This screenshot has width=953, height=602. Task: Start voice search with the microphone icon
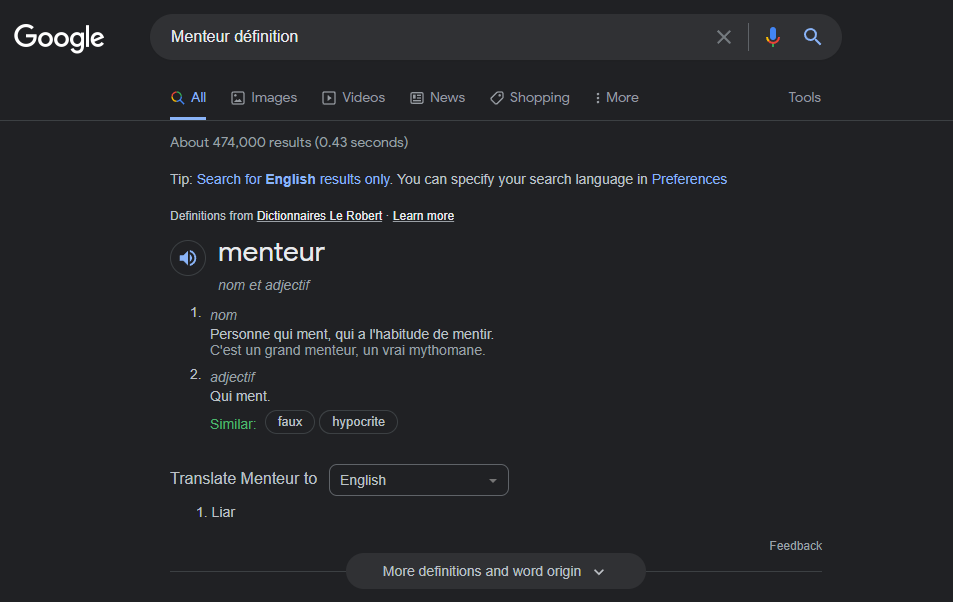pyautogui.click(x=772, y=37)
